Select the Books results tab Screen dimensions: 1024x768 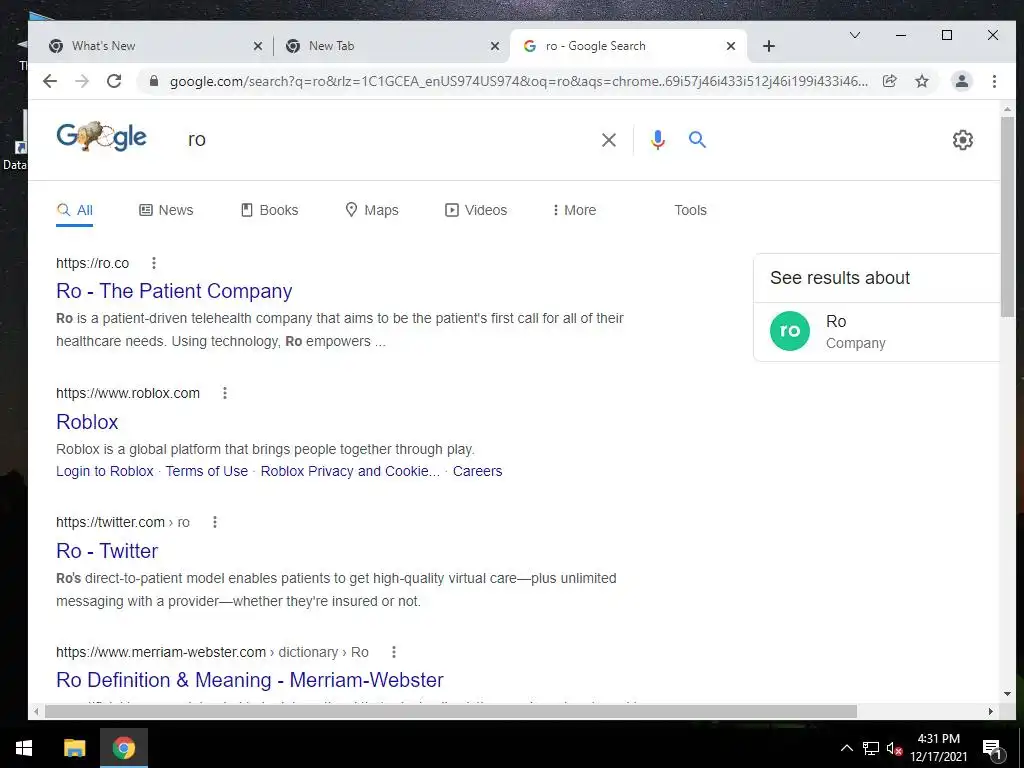click(x=269, y=210)
